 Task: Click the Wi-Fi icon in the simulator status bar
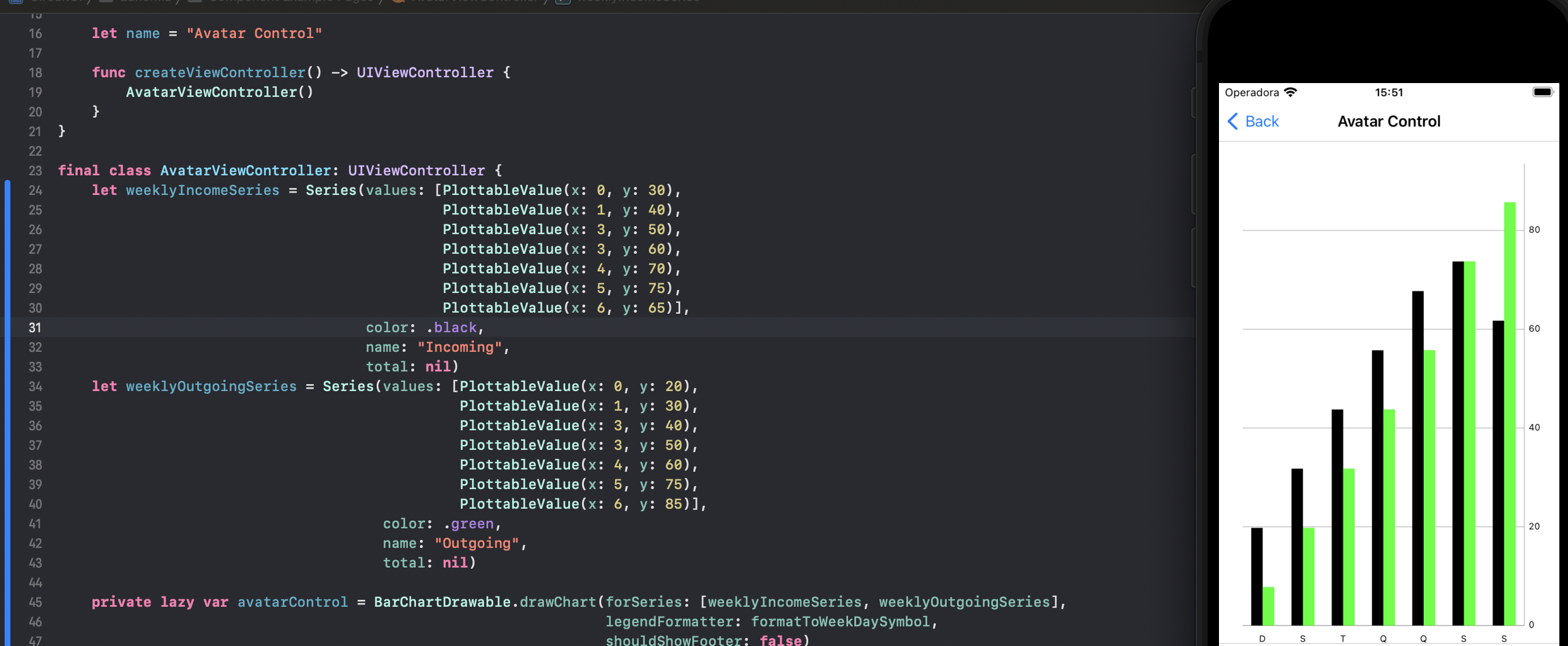(x=1292, y=92)
